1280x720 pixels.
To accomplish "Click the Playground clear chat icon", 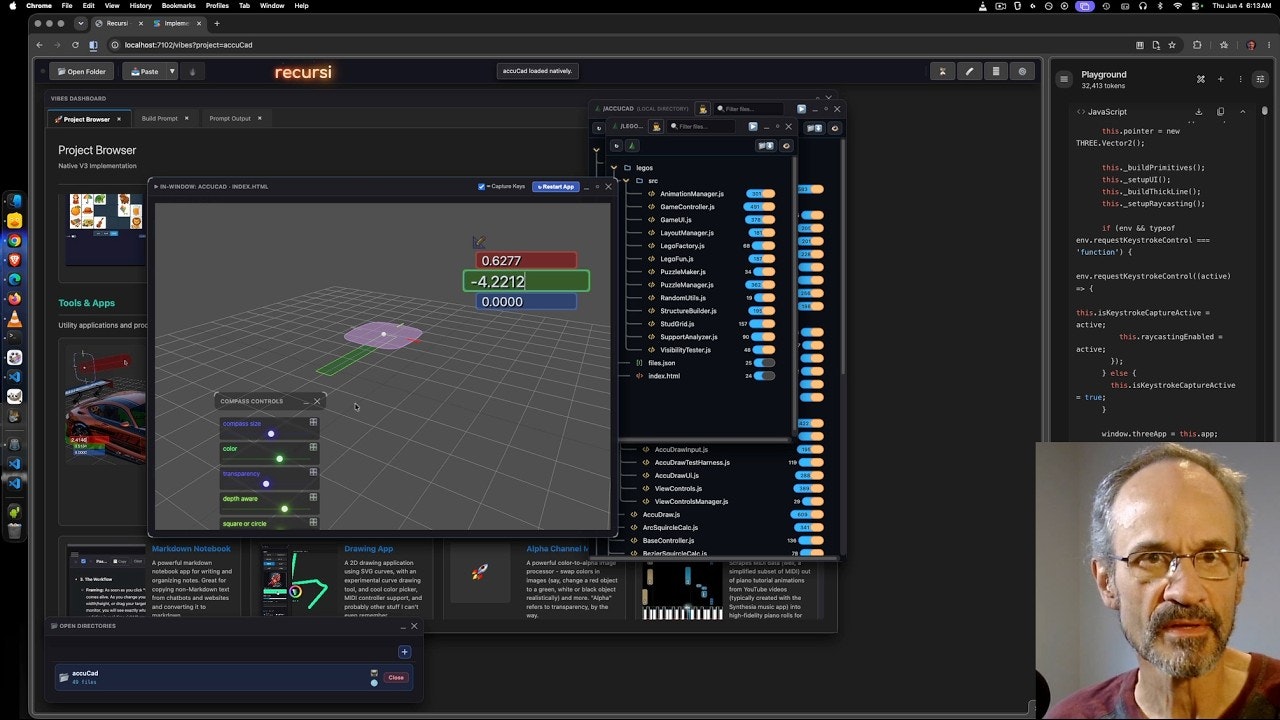I will click(1201, 79).
